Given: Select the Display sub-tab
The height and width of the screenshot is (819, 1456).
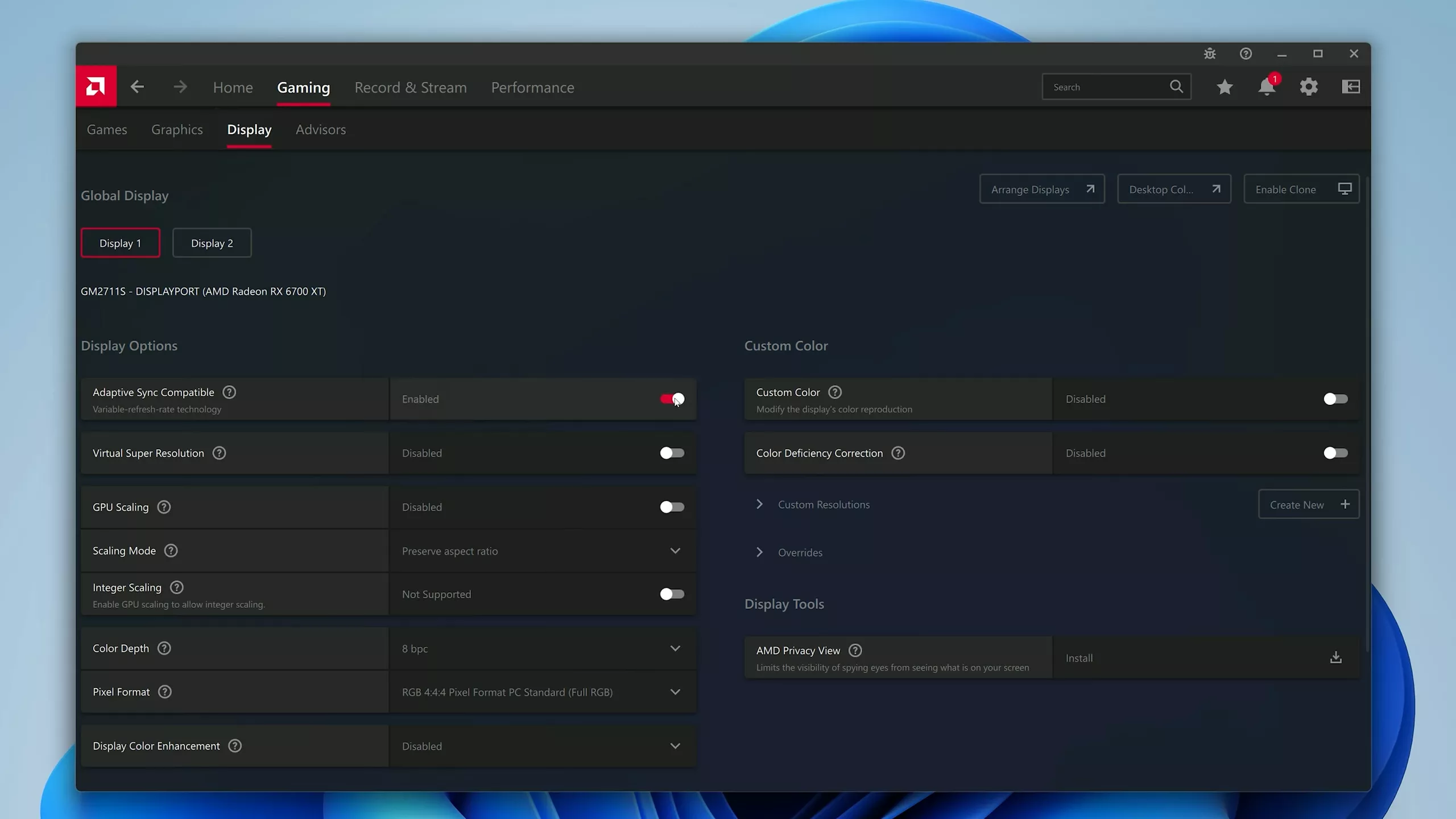Looking at the screenshot, I should (249, 129).
